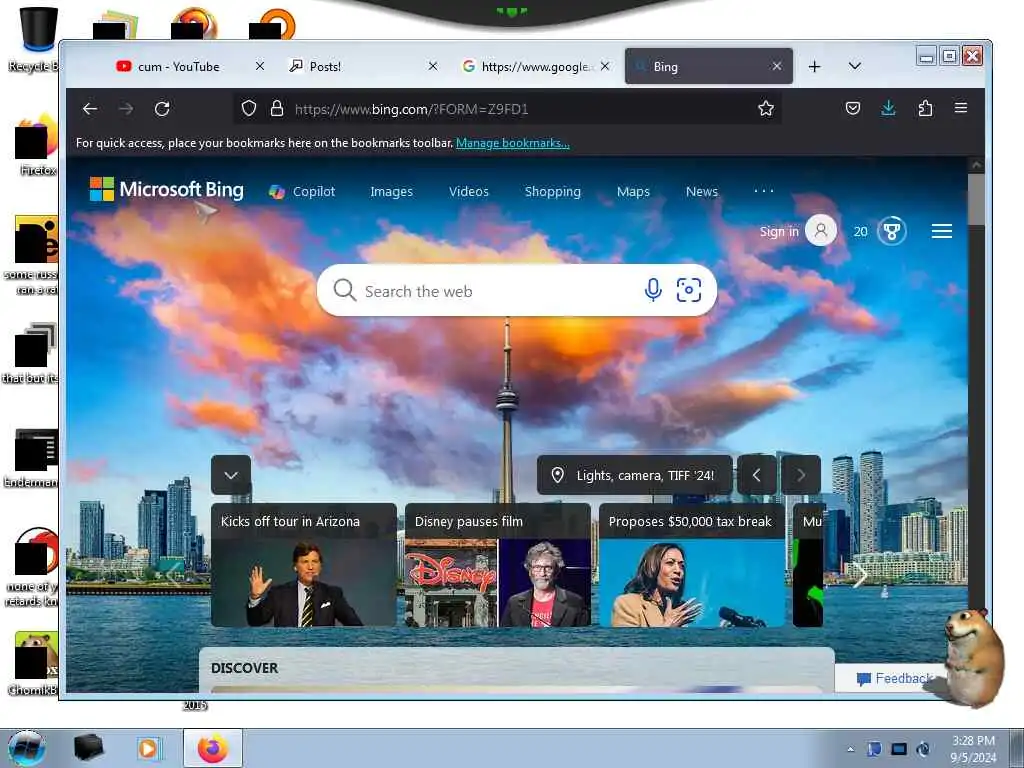Image resolution: width=1024 pixels, height=768 pixels.
Task: Open the Disney pauses film news card
Action: [x=498, y=565]
